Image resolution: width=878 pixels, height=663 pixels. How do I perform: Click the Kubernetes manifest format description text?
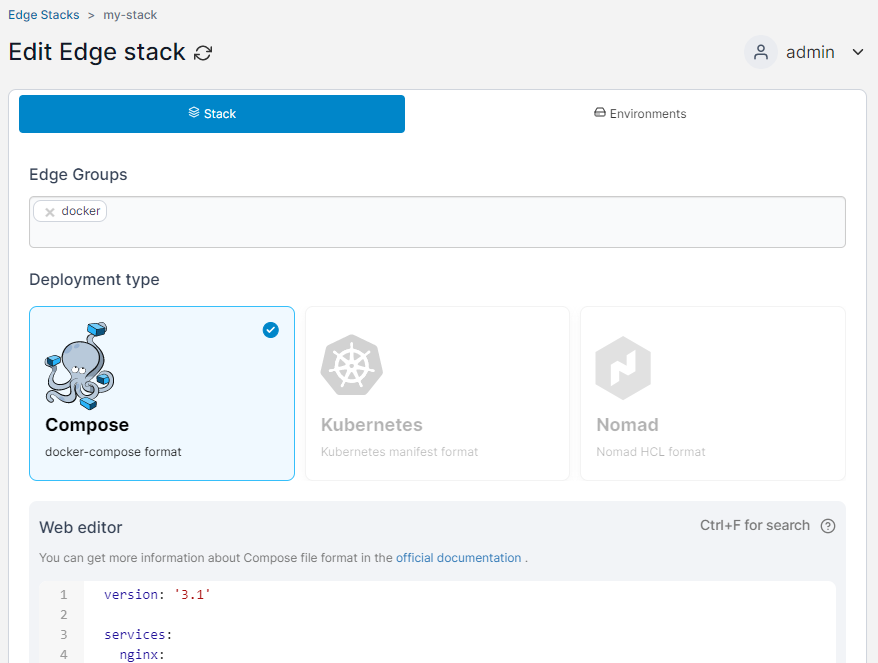(x=399, y=452)
